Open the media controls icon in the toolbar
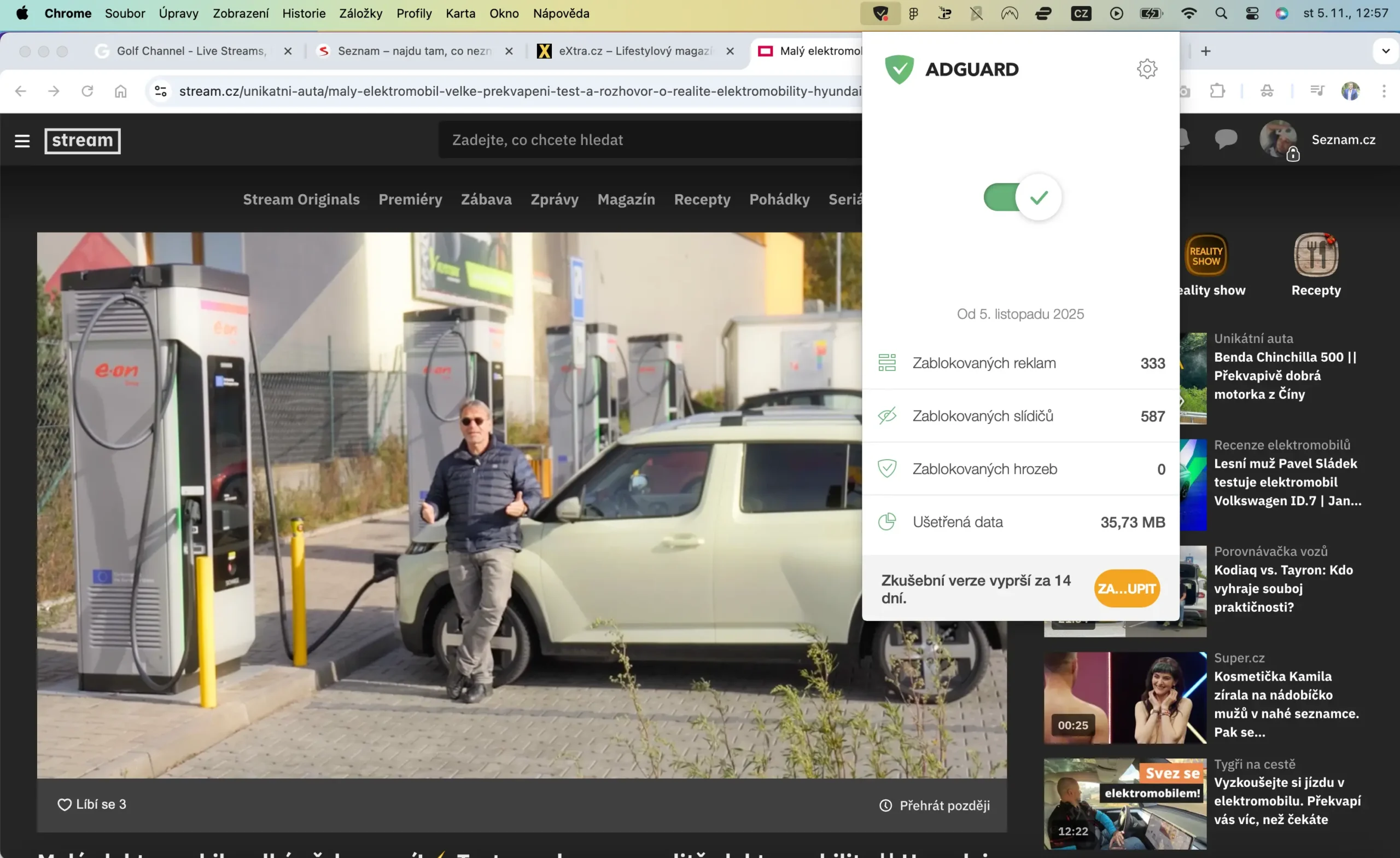 click(1317, 91)
